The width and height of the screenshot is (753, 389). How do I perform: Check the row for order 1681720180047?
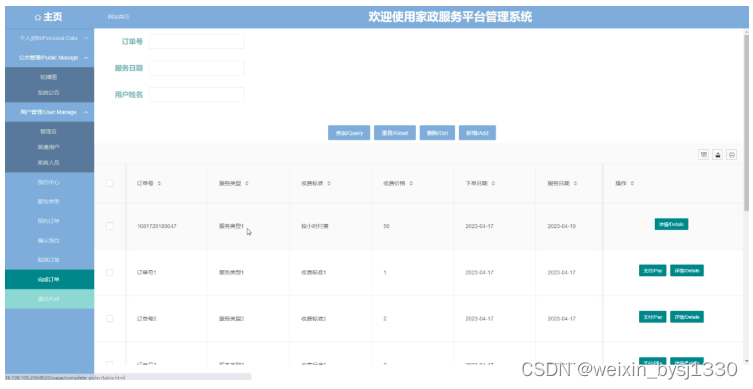pyautogui.click(x=109, y=226)
